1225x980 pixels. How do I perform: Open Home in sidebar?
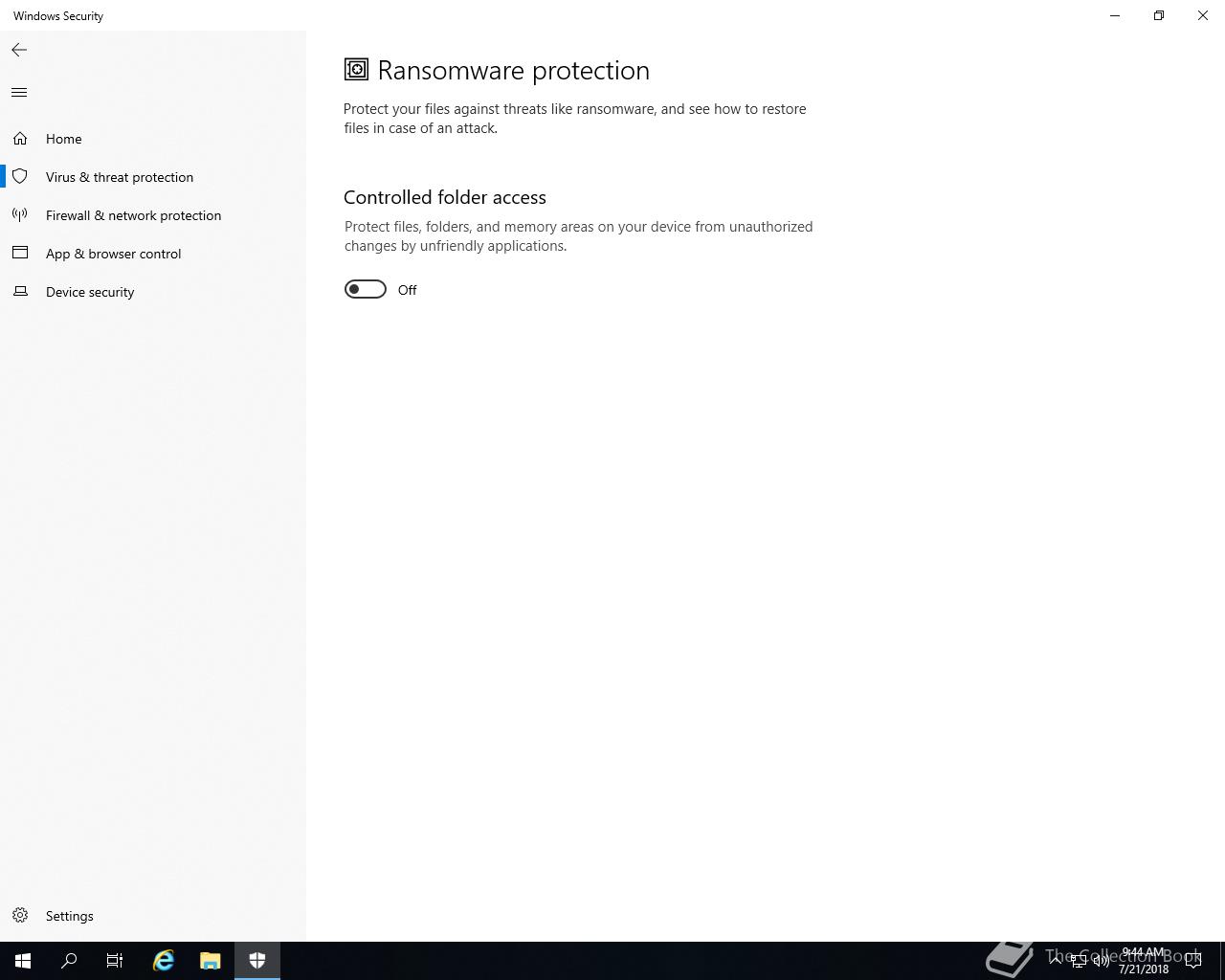[x=64, y=139]
